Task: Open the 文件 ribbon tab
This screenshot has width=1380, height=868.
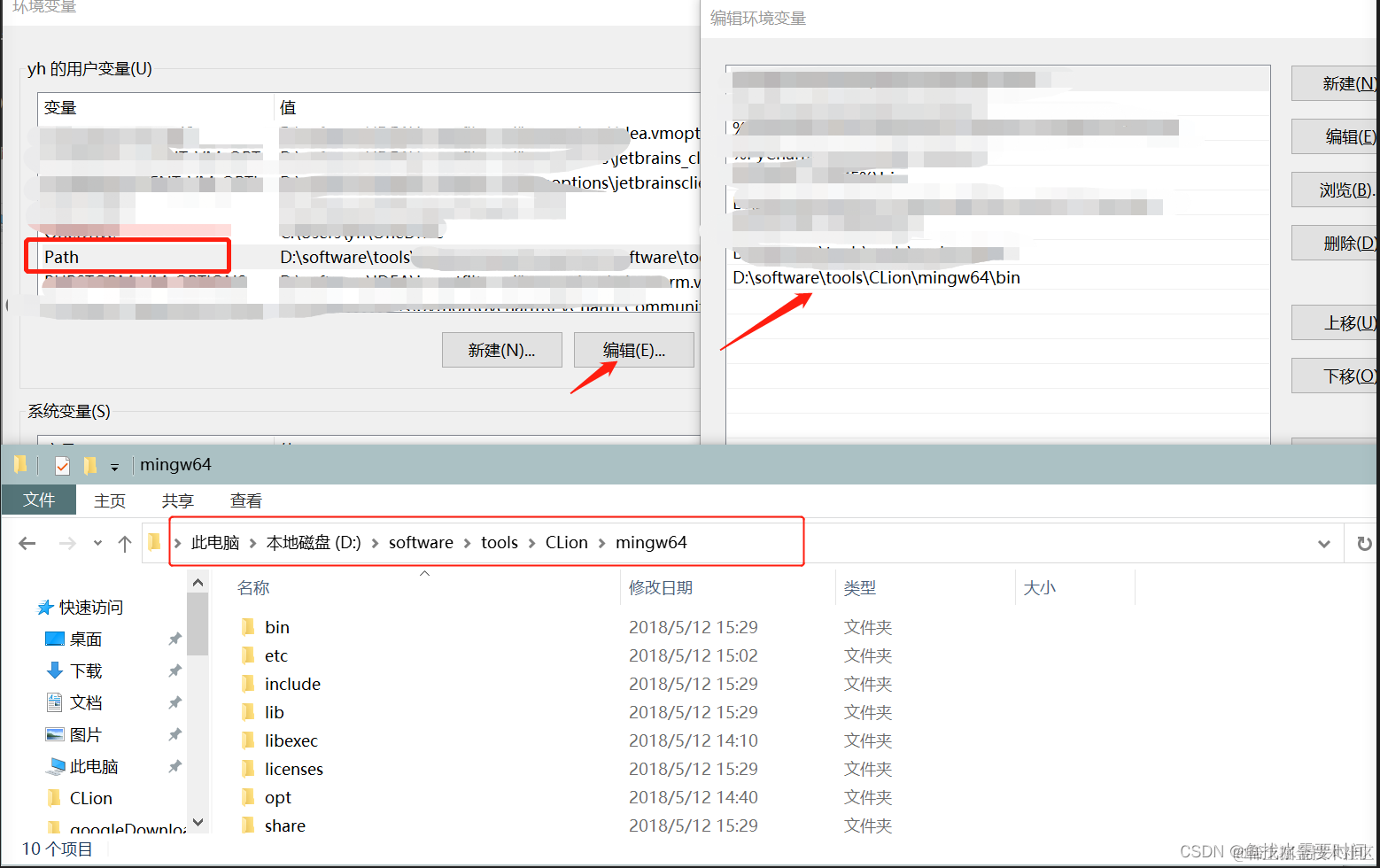Action: pyautogui.click(x=39, y=500)
